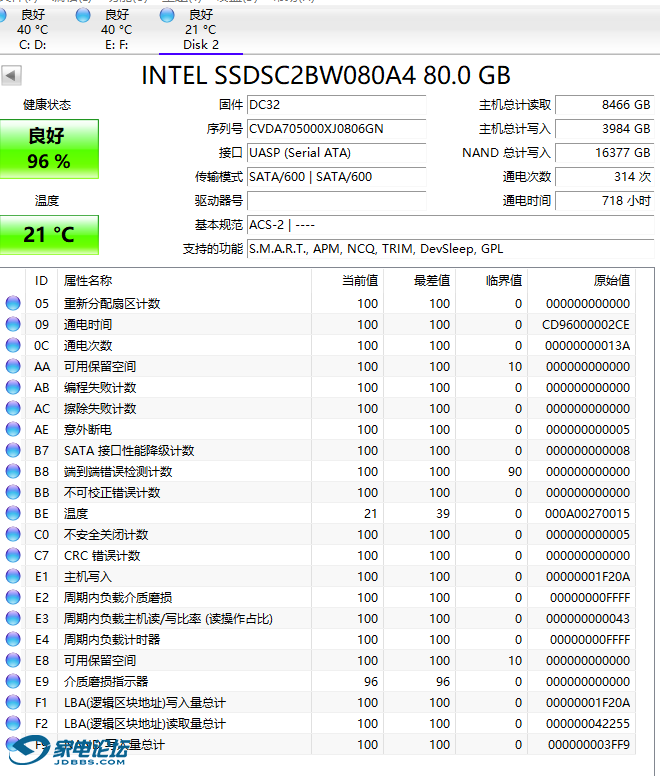
Task: Click the status orb of row BB
Action: pyautogui.click(x=13, y=492)
